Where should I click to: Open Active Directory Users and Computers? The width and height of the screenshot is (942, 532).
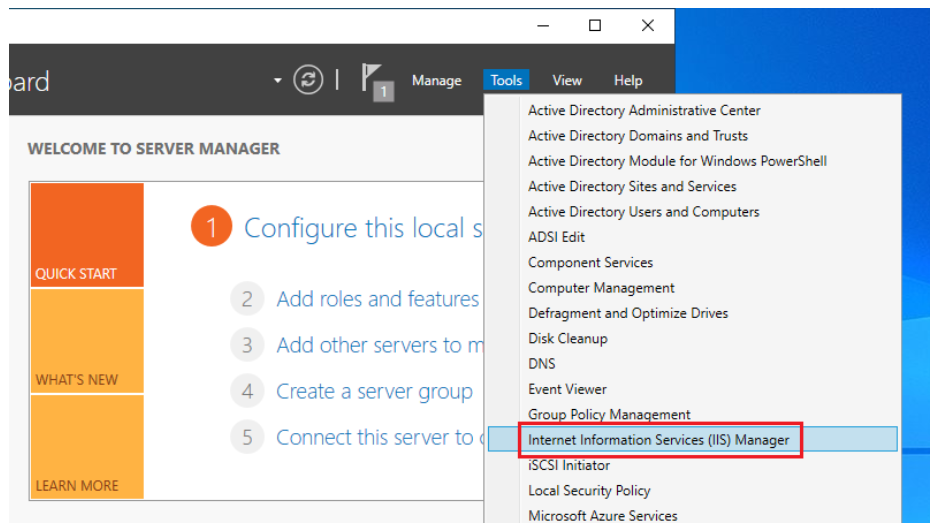[643, 212]
